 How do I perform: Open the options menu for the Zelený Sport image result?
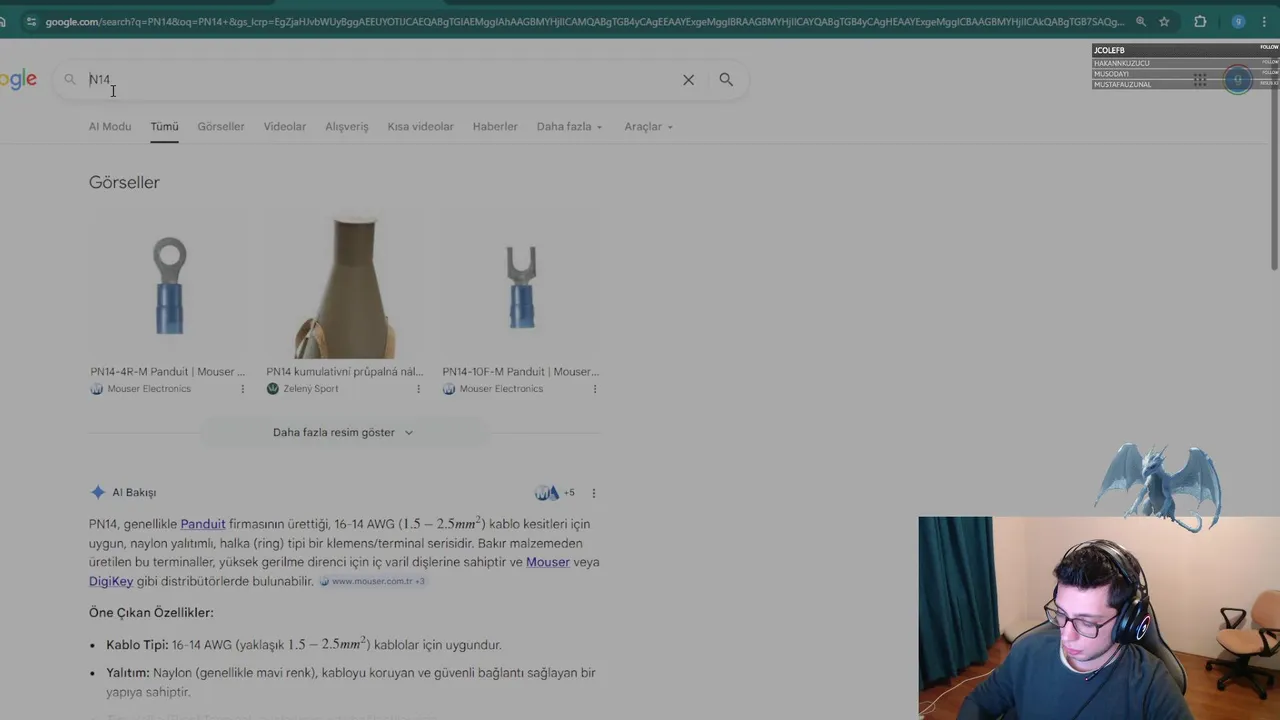tap(418, 389)
